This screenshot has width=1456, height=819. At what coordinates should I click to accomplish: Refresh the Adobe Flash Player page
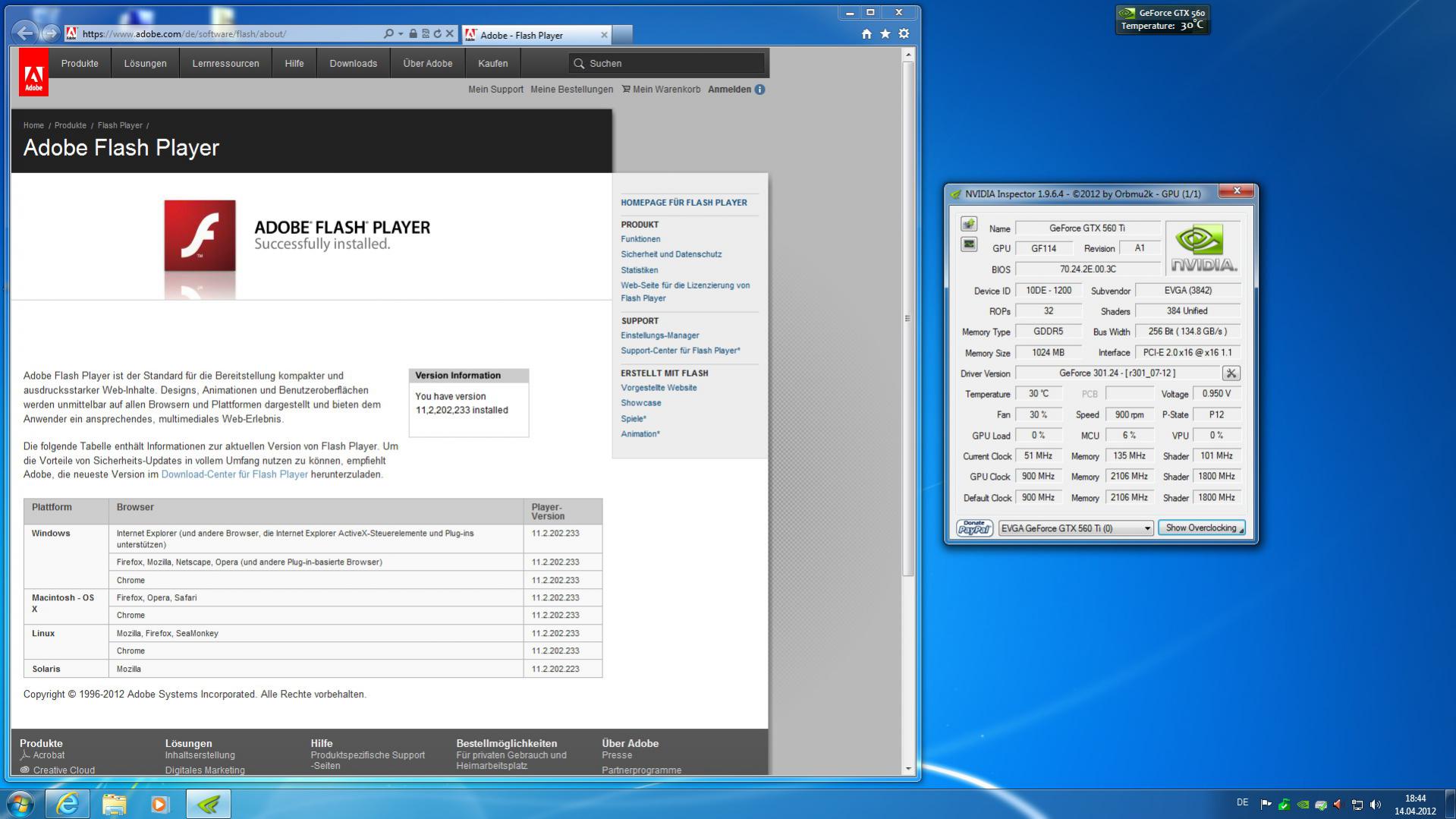tap(437, 33)
